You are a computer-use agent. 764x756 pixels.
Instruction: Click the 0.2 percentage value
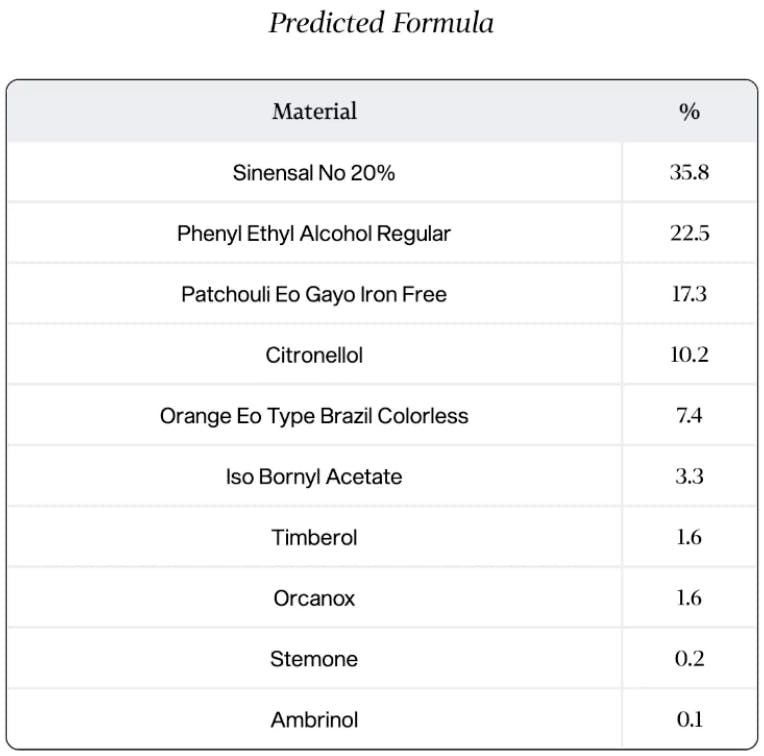click(689, 659)
